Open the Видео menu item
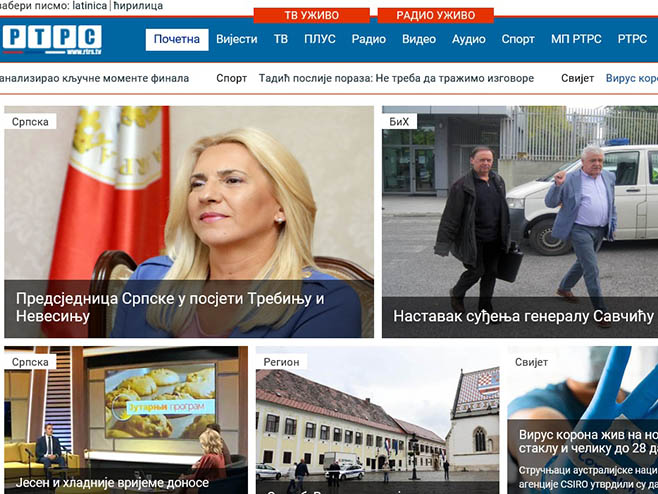Screen dimensions: 658x494 tap(419, 39)
